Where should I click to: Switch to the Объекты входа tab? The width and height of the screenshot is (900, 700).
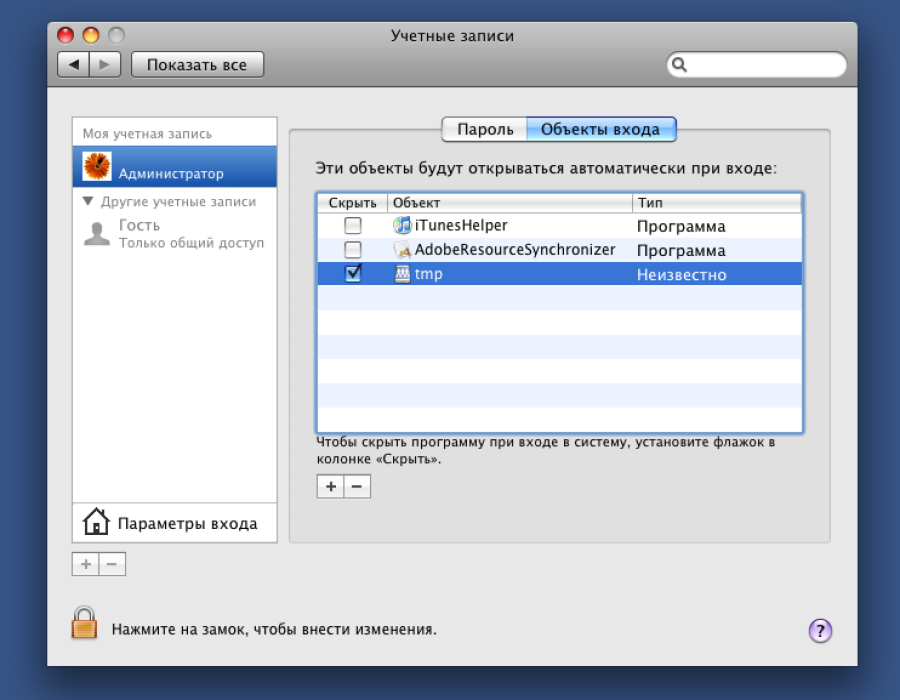click(600, 129)
